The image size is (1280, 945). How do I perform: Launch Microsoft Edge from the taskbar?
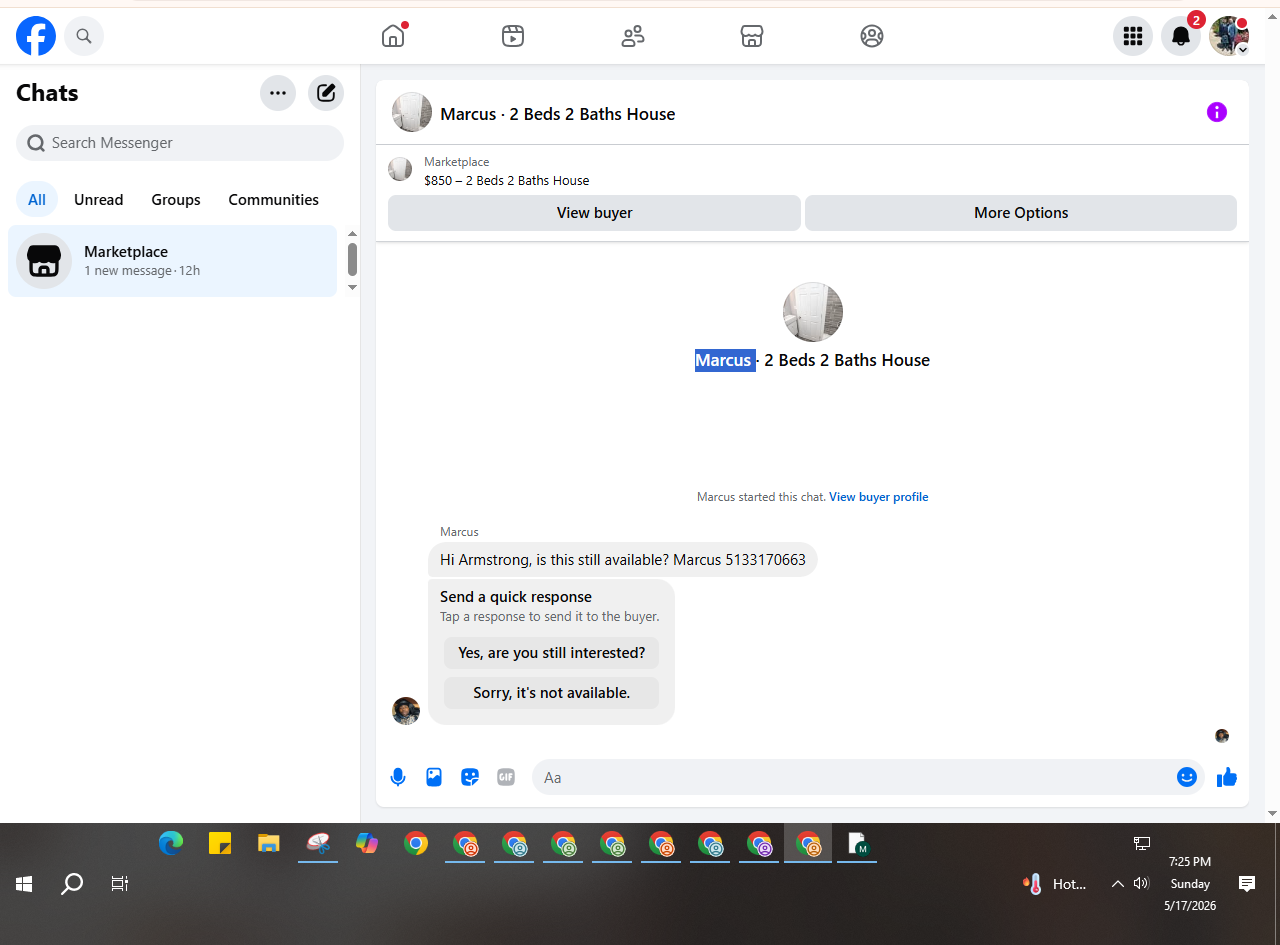coord(171,844)
